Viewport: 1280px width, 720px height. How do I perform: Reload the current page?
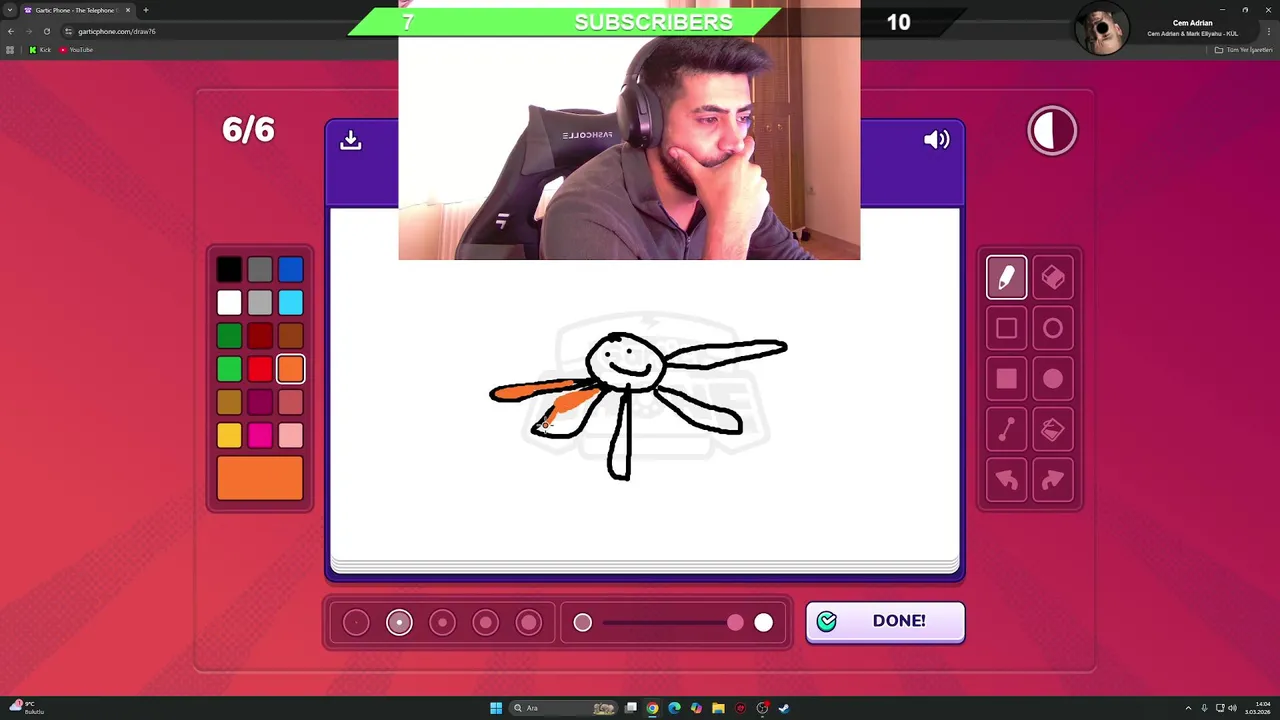click(x=46, y=31)
